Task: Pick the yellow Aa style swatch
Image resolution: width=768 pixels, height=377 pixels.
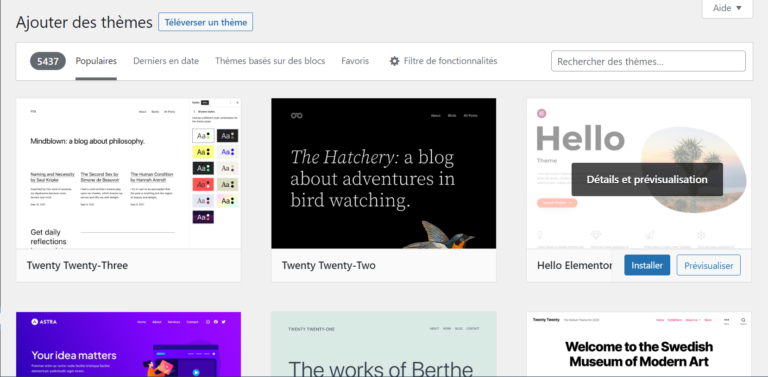Action: coord(203,152)
